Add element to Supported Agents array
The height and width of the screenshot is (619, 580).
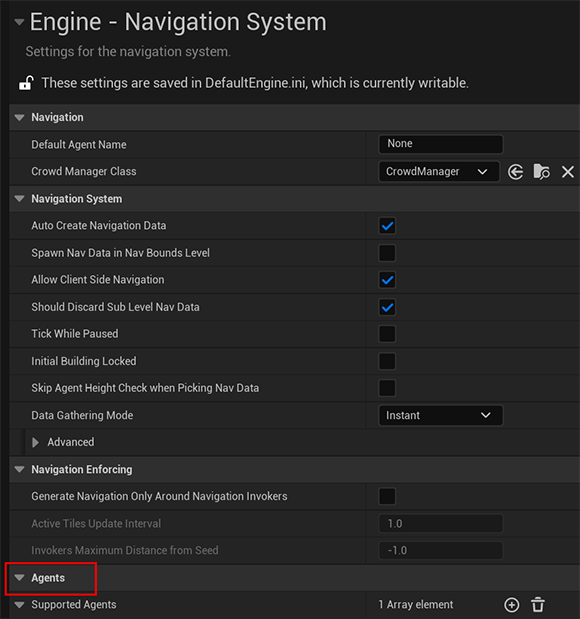512,605
